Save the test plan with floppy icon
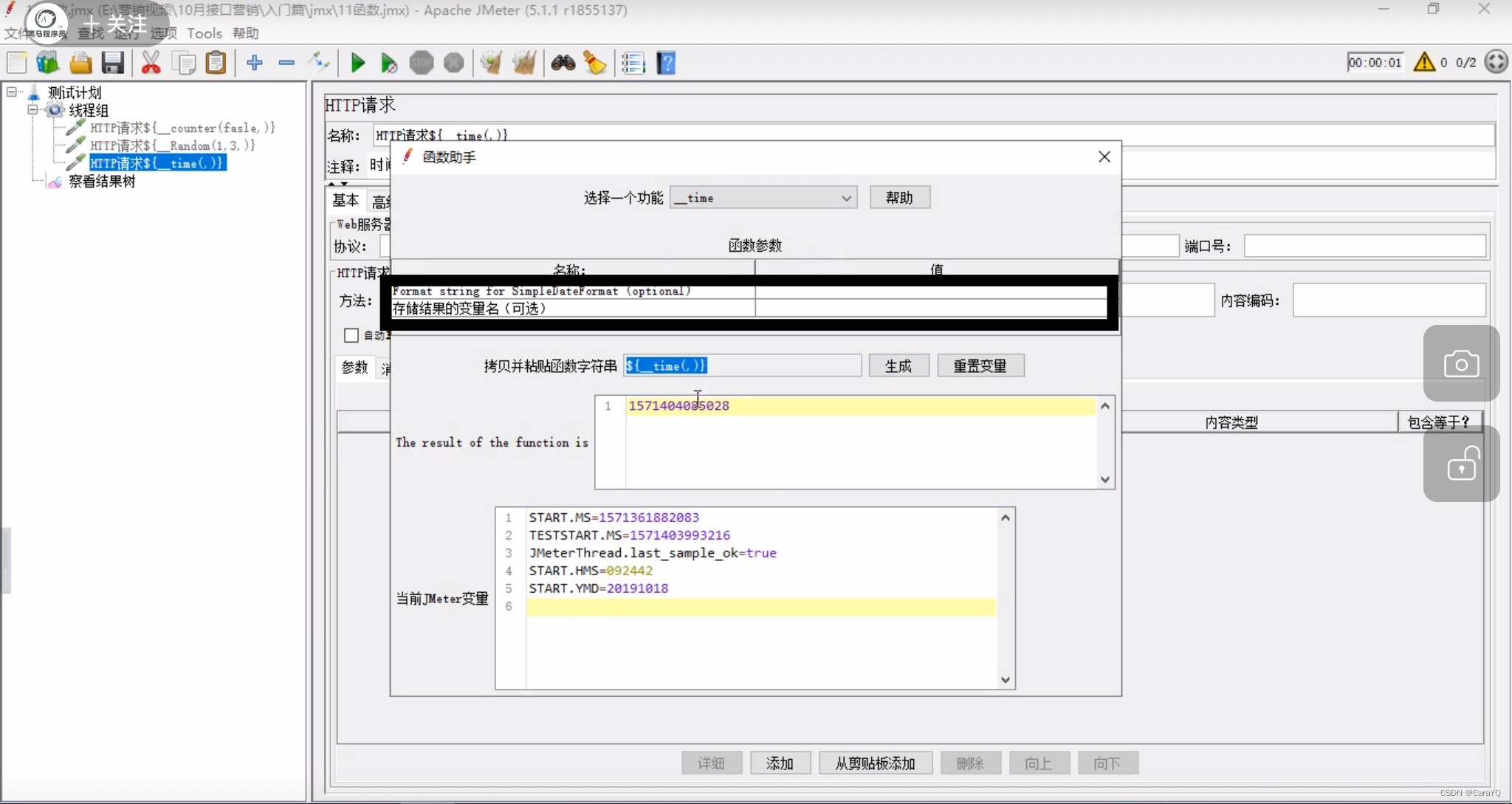The width and height of the screenshot is (1512, 804). [113, 63]
